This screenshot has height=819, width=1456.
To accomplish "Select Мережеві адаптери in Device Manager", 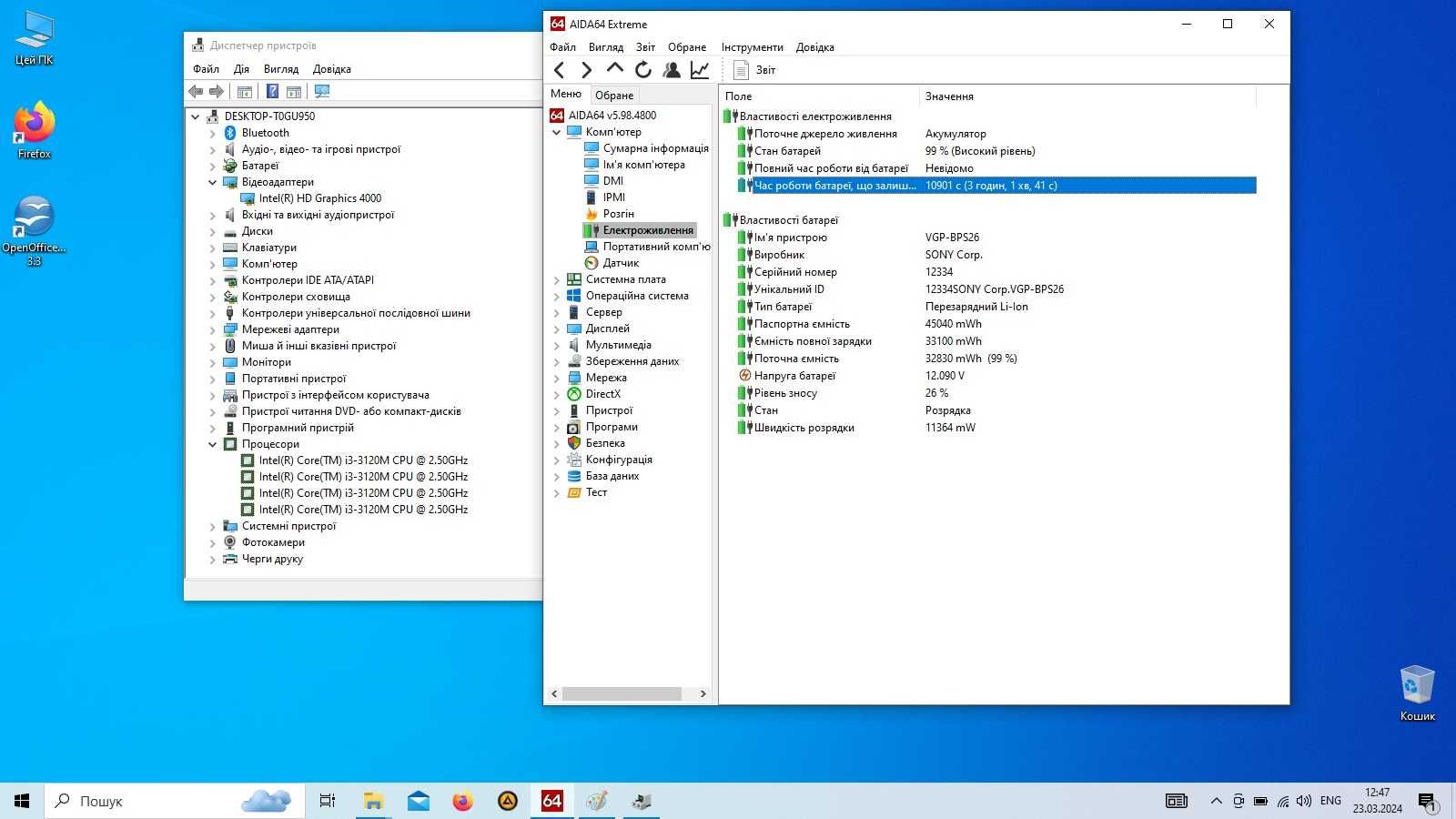I will [290, 329].
